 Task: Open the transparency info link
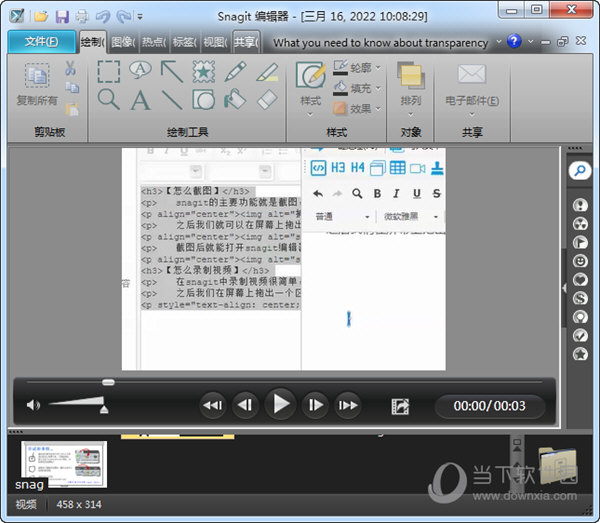[381, 42]
